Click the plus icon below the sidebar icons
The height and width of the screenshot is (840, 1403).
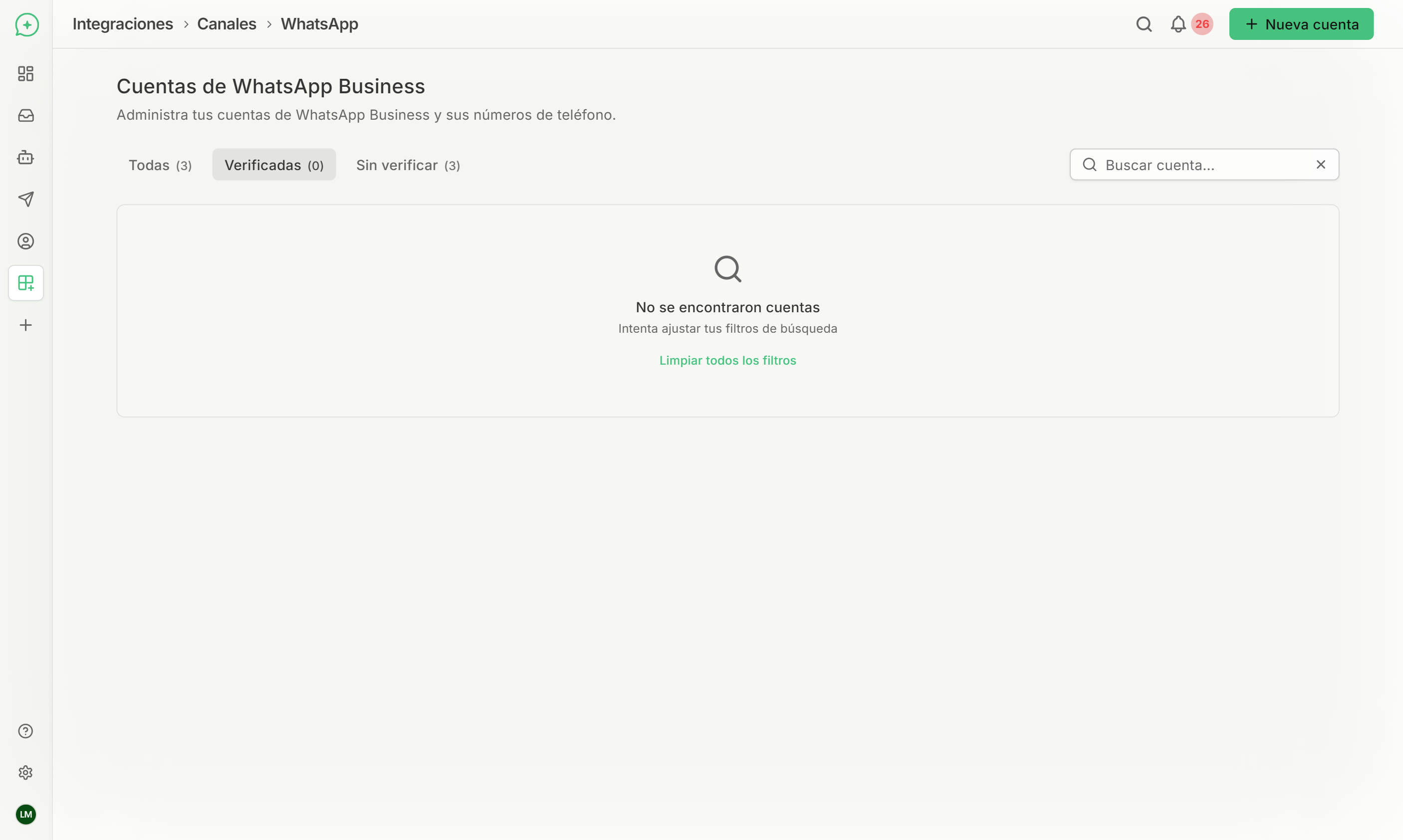point(26,324)
